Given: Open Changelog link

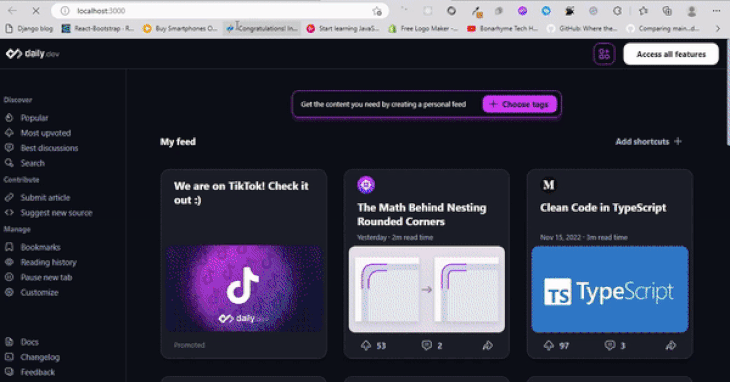Looking at the screenshot, I should (32, 357).
